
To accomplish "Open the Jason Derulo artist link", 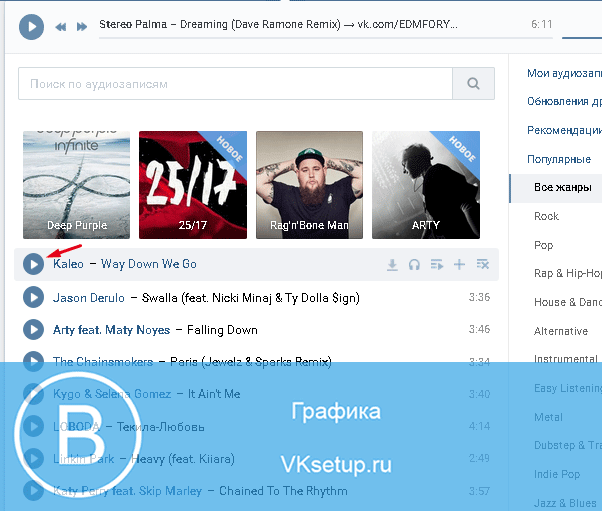I will tap(89, 298).
